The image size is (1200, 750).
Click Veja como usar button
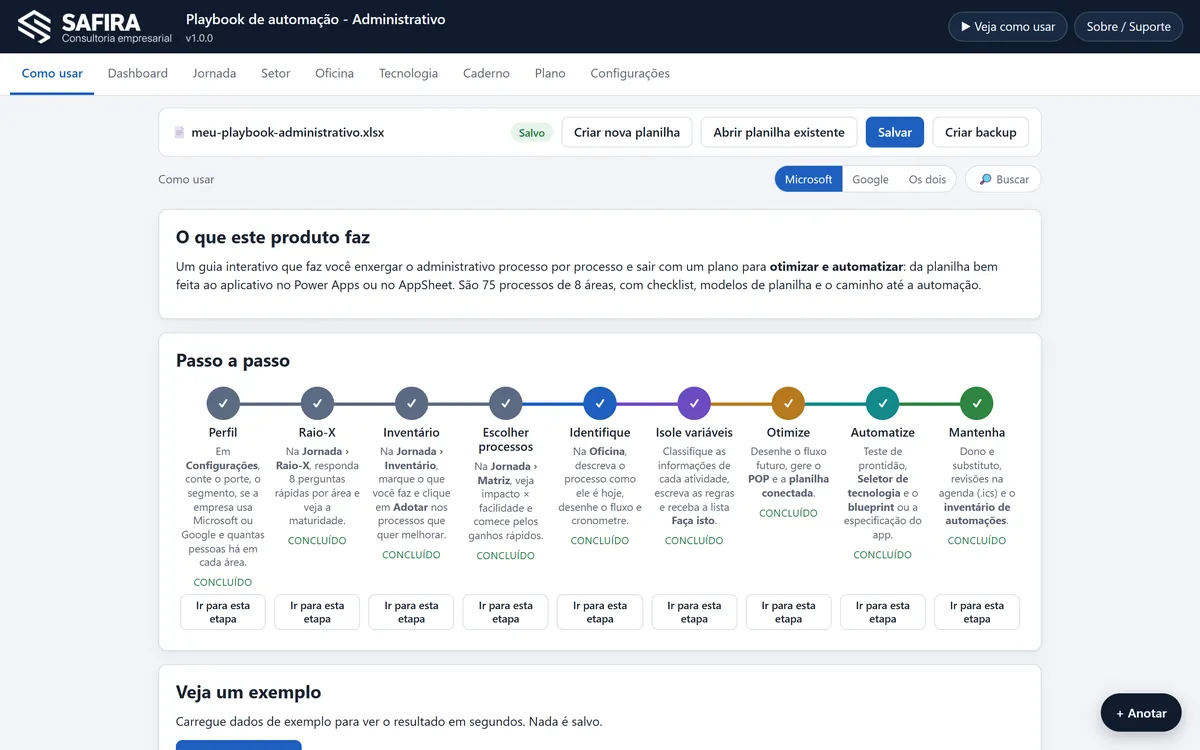(x=1008, y=27)
